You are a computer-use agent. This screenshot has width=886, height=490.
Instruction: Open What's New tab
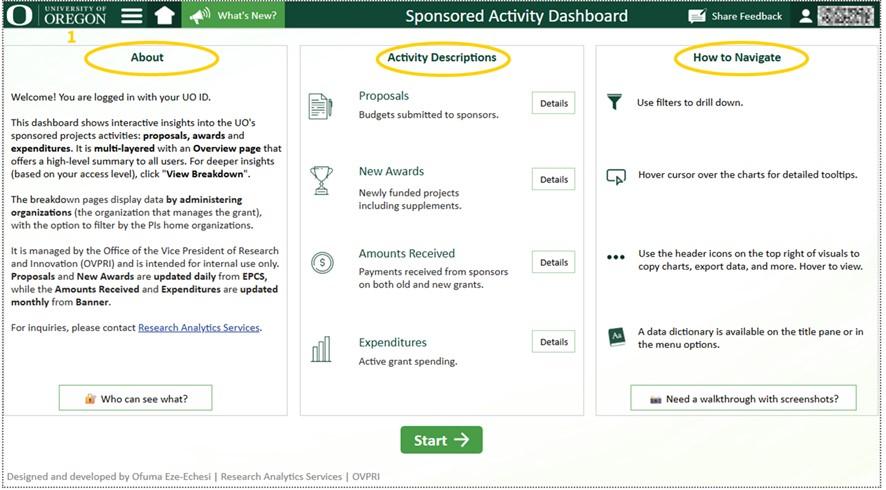[233, 15]
